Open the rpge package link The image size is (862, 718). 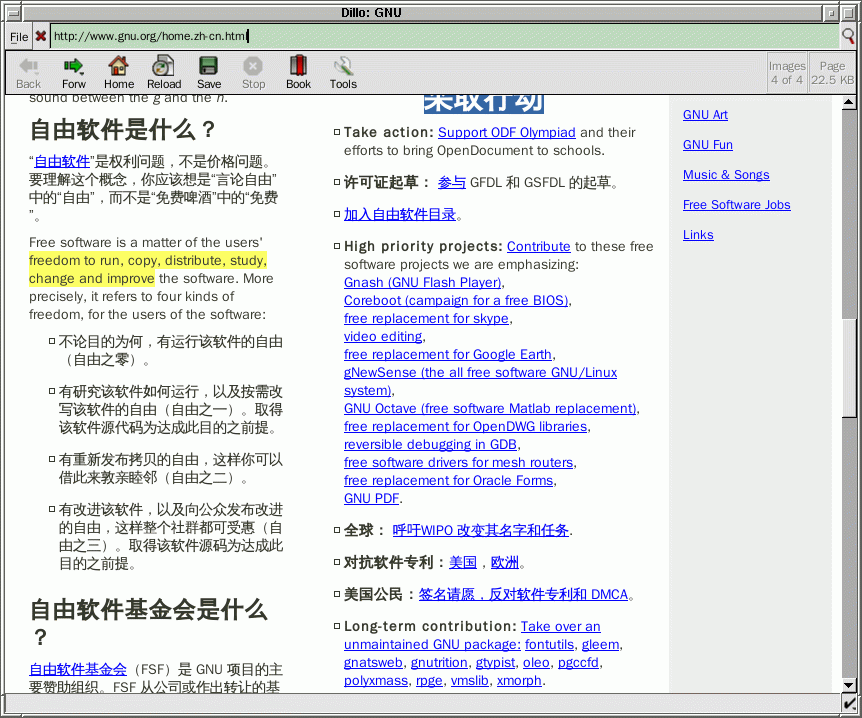[x=429, y=681]
